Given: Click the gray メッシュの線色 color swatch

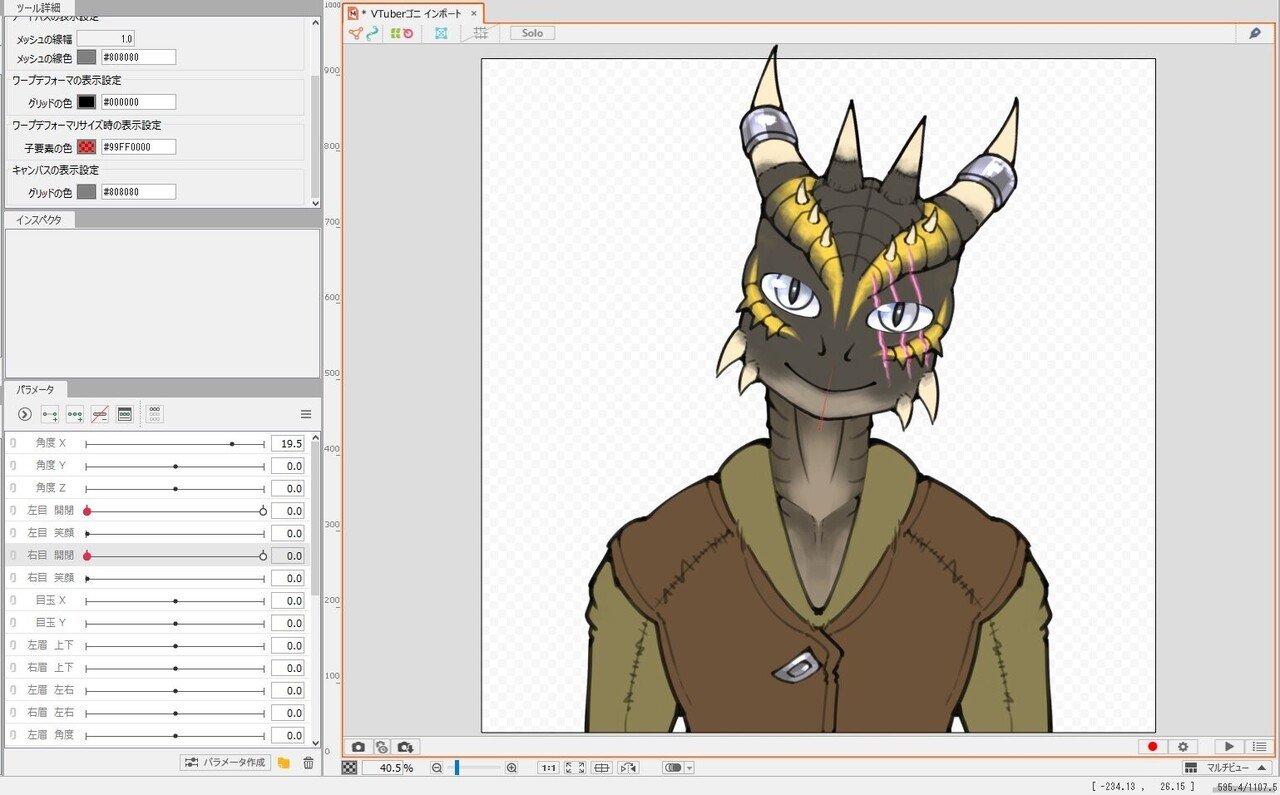Looking at the screenshot, I should point(87,57).
